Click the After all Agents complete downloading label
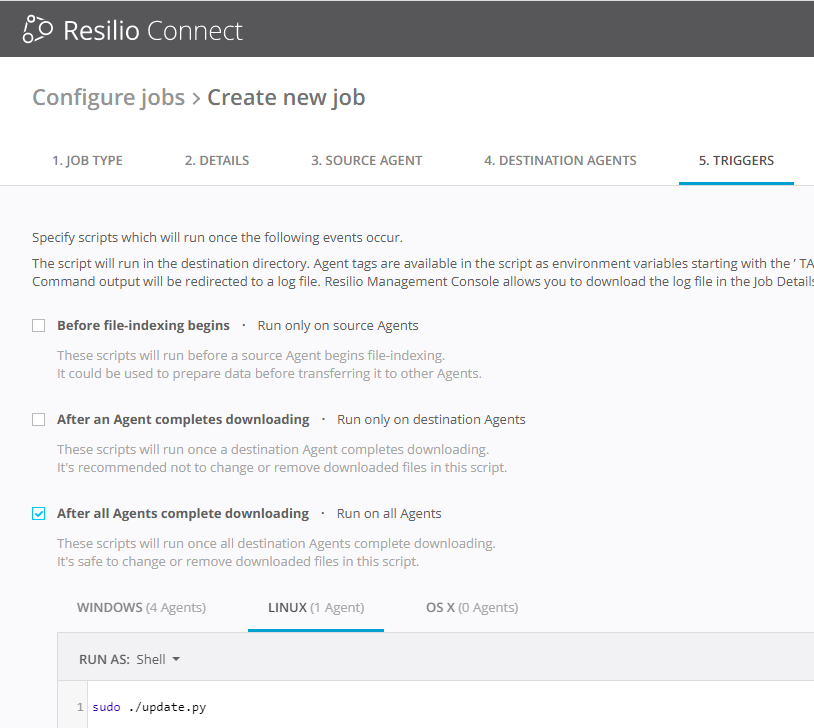The width and height of the screenshot is (814, 728). tap(183, 513)
